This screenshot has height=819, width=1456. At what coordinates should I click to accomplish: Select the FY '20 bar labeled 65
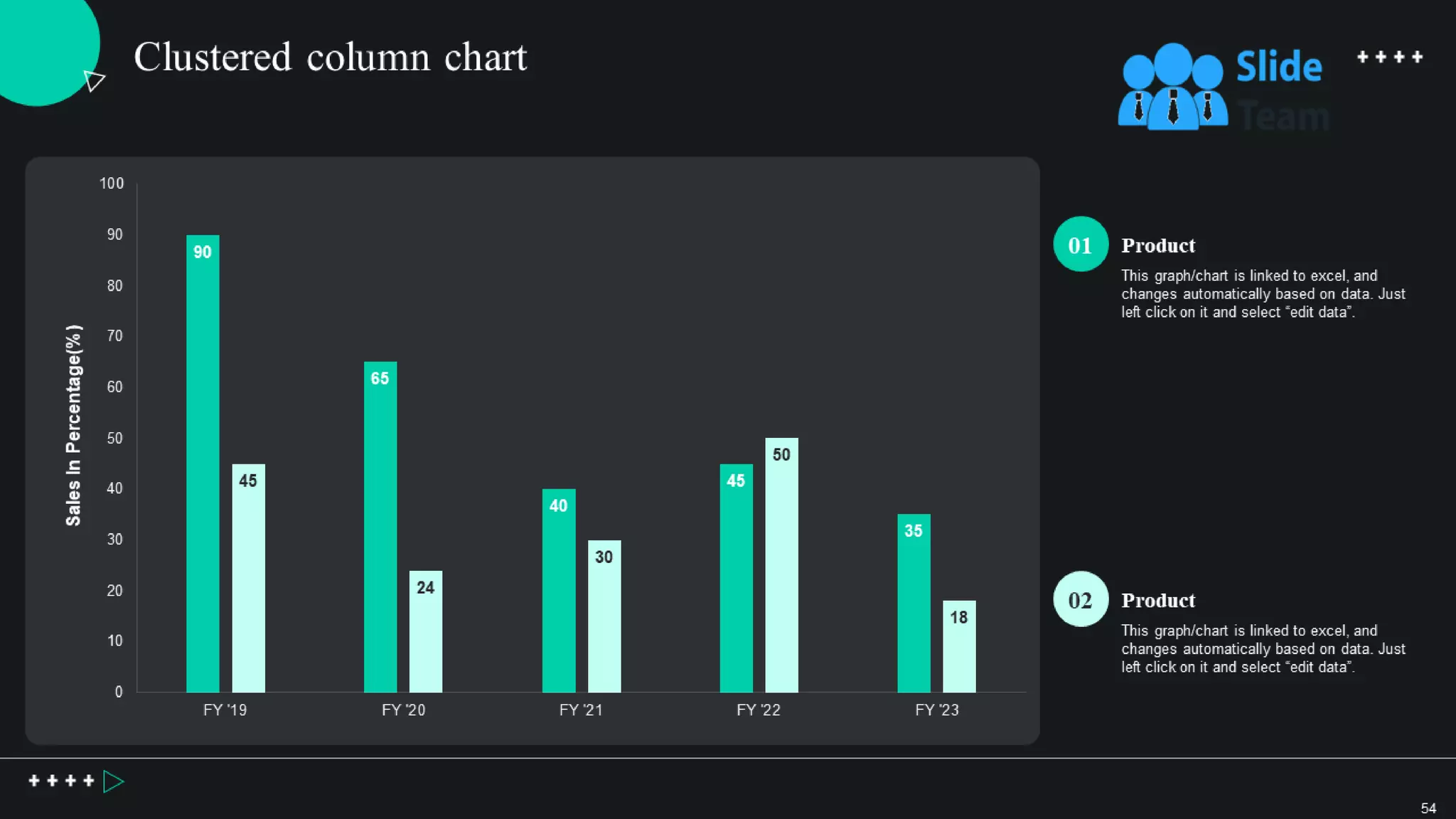[380, 527]
